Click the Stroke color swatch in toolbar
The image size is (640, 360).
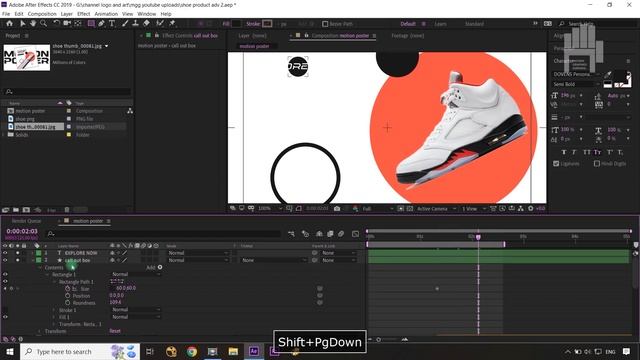(x=267, y=24)
